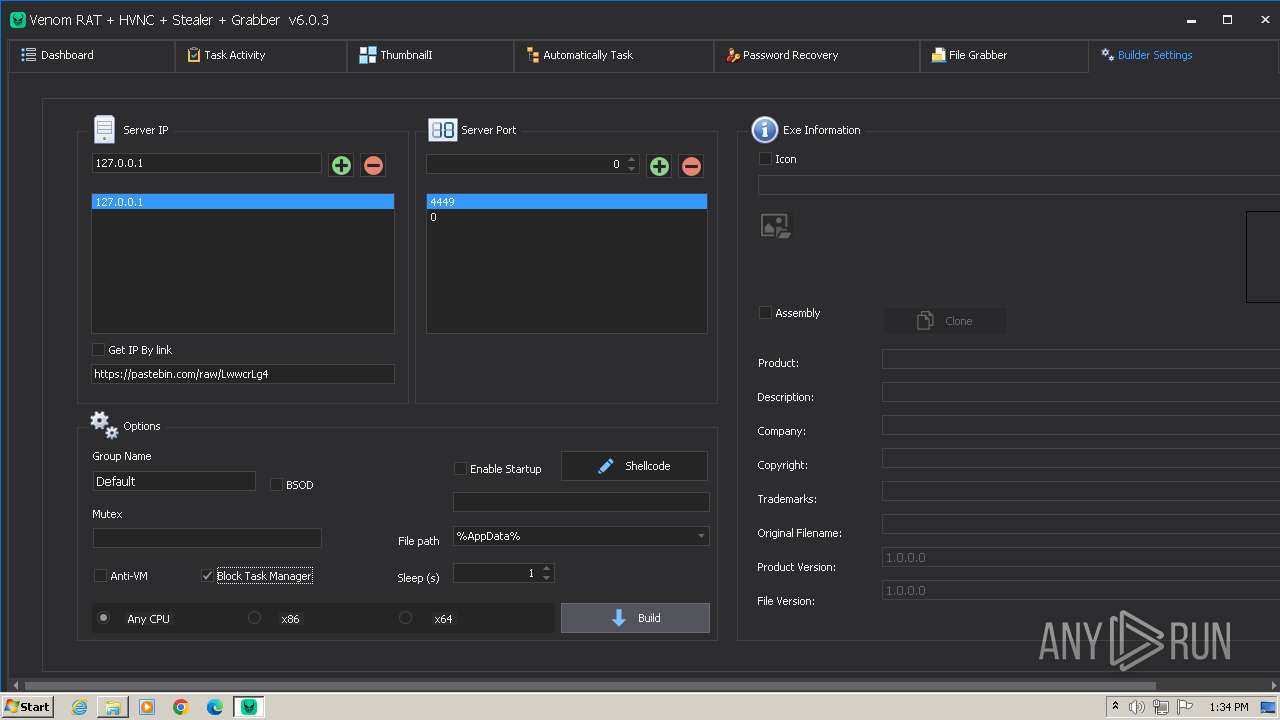Select the x64 radio button
Image resolution: width=1280 pixels, height=720 pixels.
[x=405, y=618]
